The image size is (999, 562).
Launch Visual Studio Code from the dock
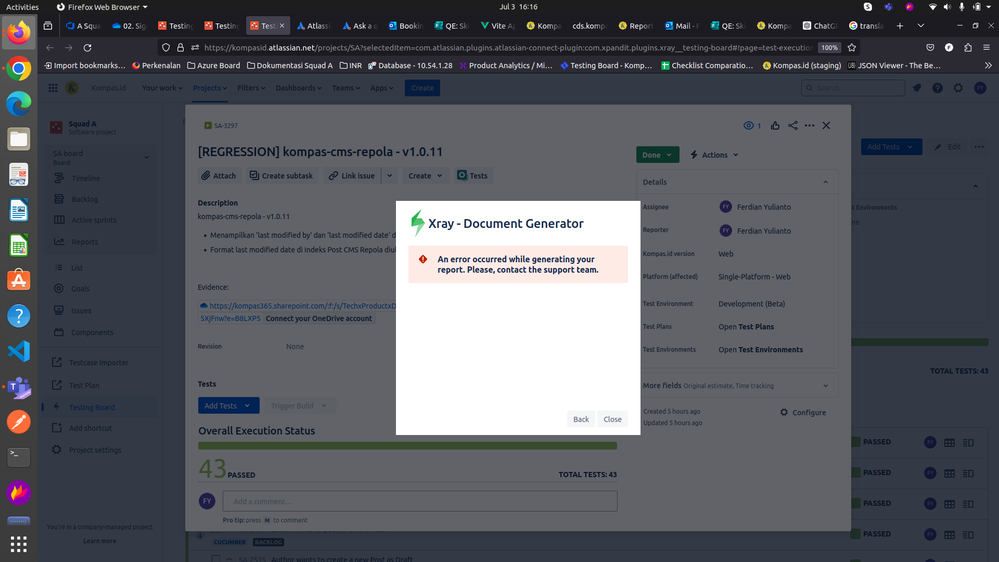click(18, 351)
